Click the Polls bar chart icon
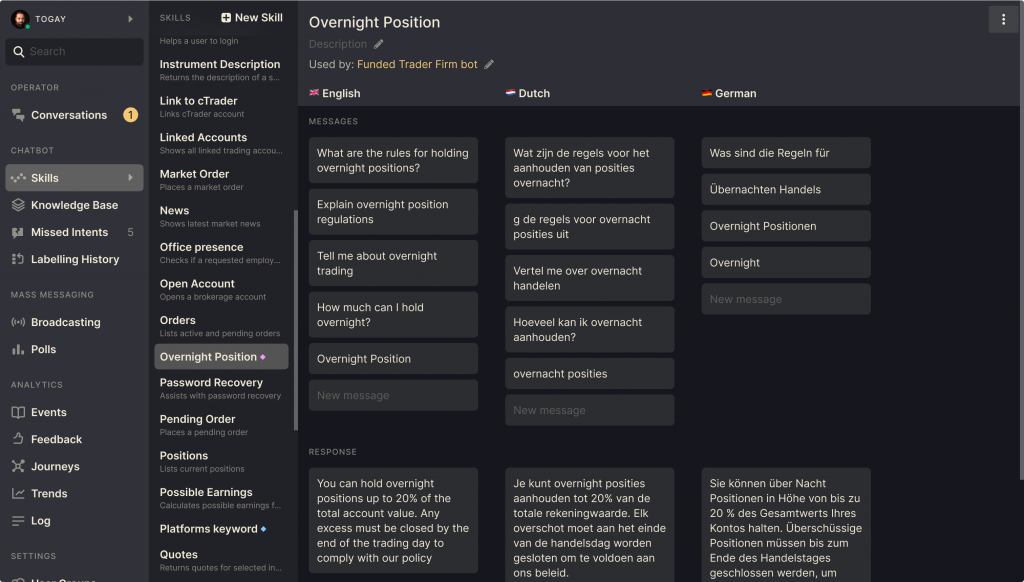Screen dimensions: 1024x582 18,350
